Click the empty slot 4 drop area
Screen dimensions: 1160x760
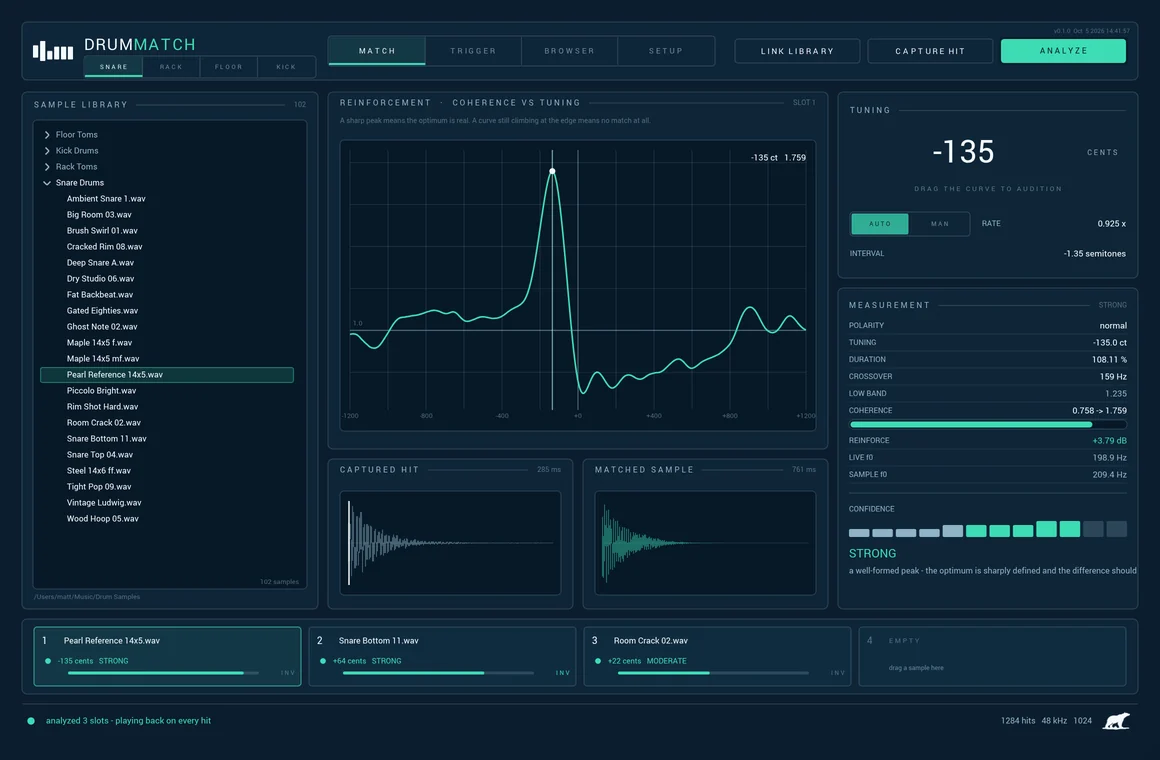992,656
